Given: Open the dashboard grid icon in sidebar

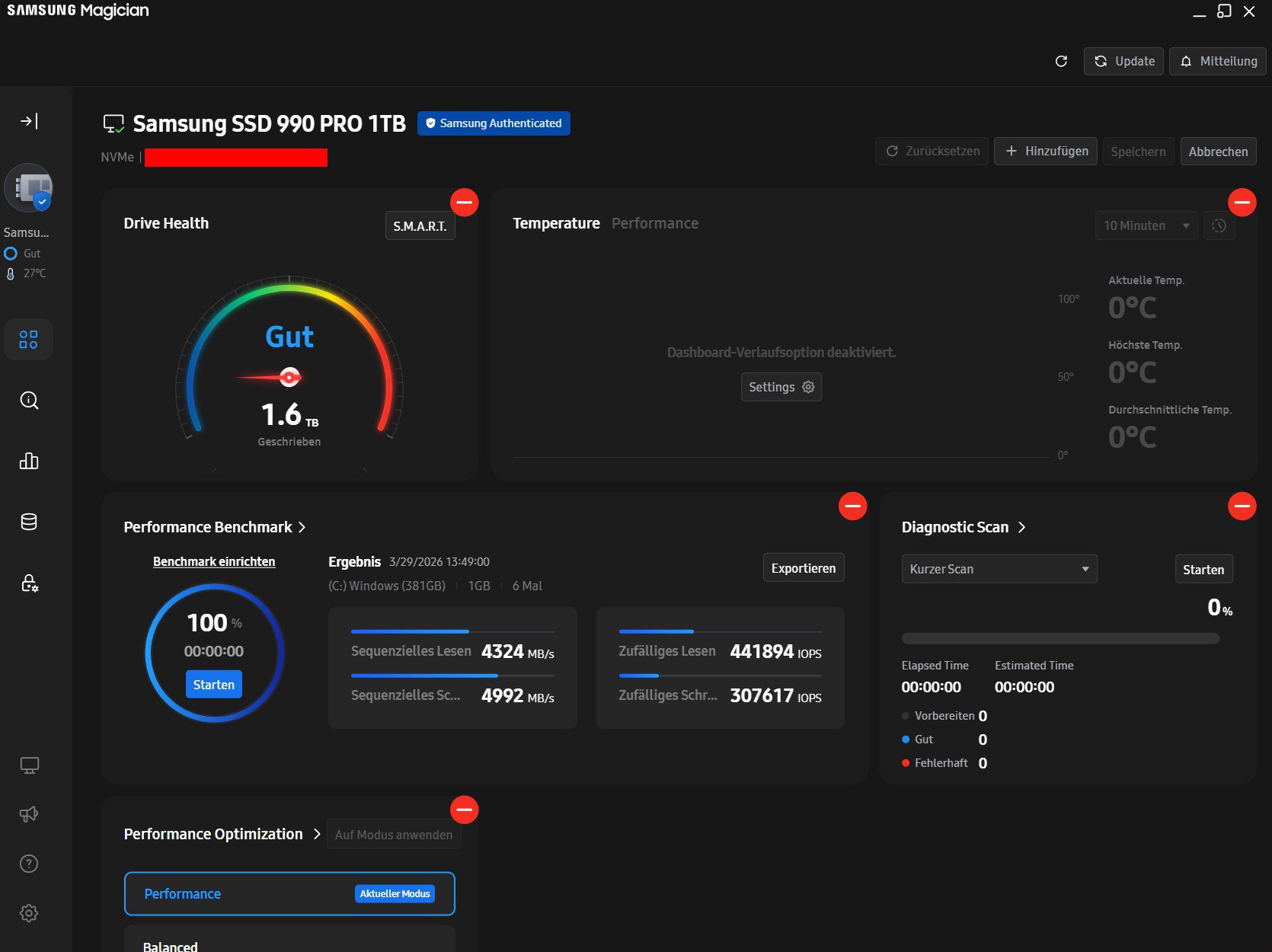Looking at the screenshot, I should [x=28, y=339].
